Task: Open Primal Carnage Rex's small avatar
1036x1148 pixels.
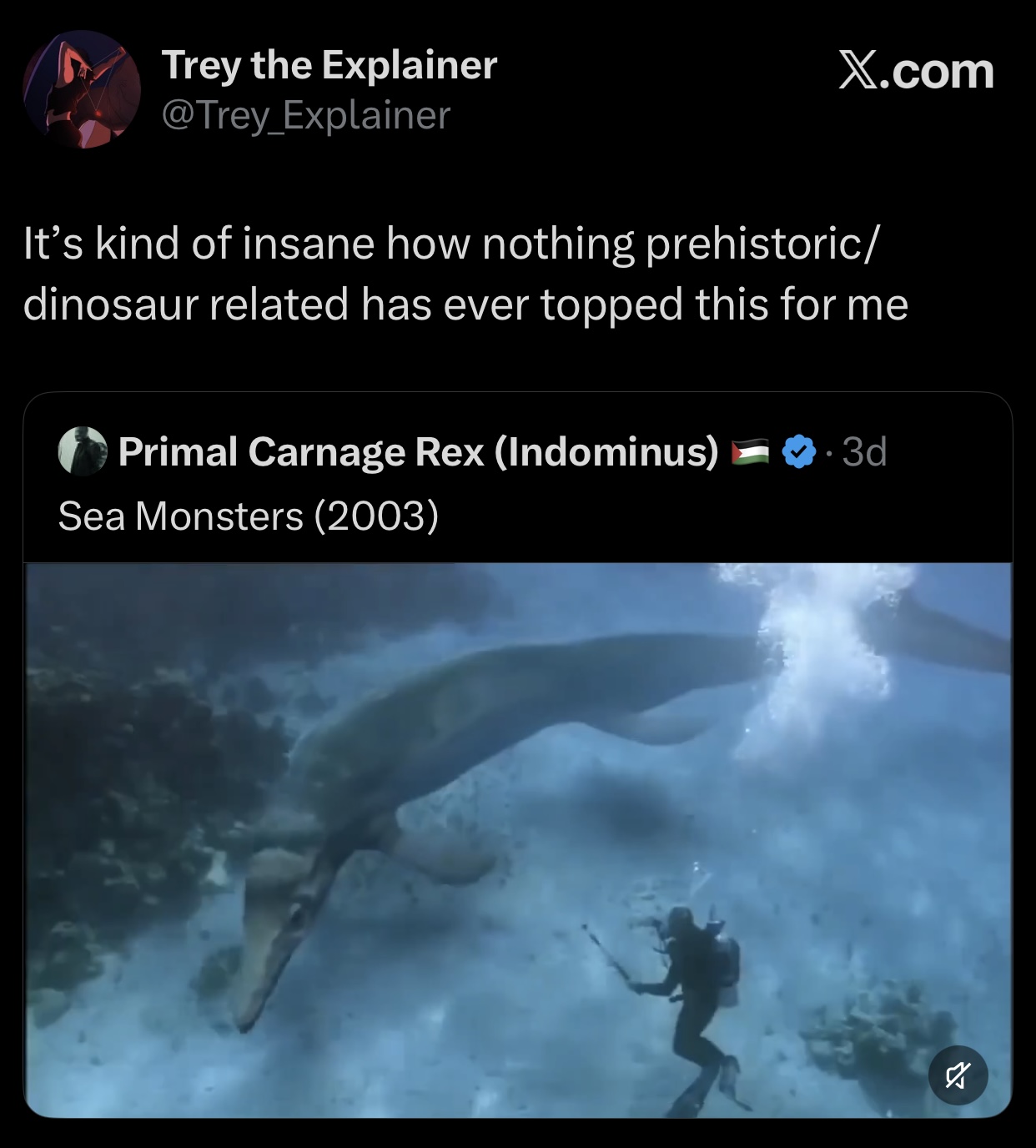Action: tap(82, 451)
